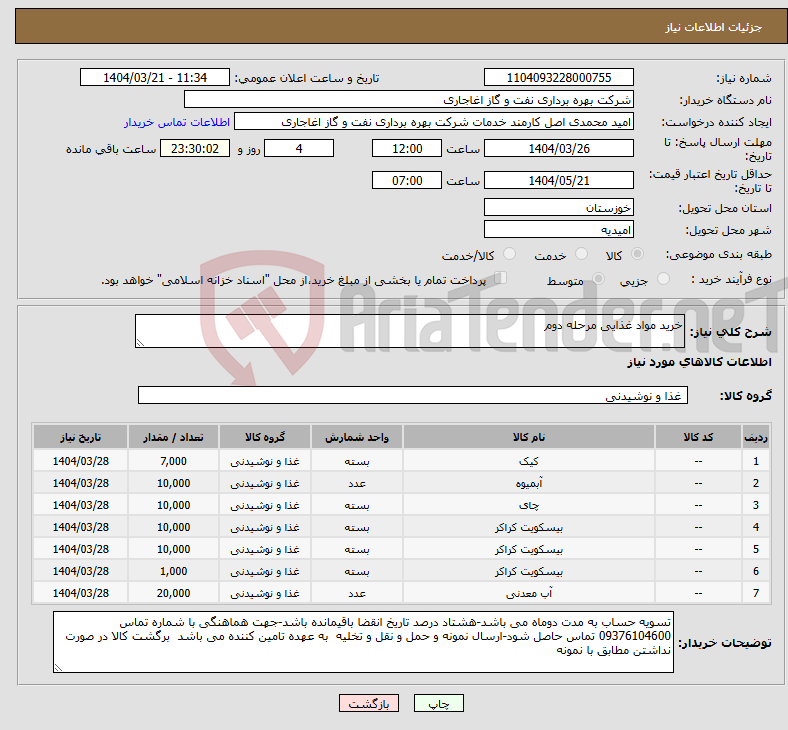Click the چاپ (print) button
Screen dimensions: 788x730
438,703
